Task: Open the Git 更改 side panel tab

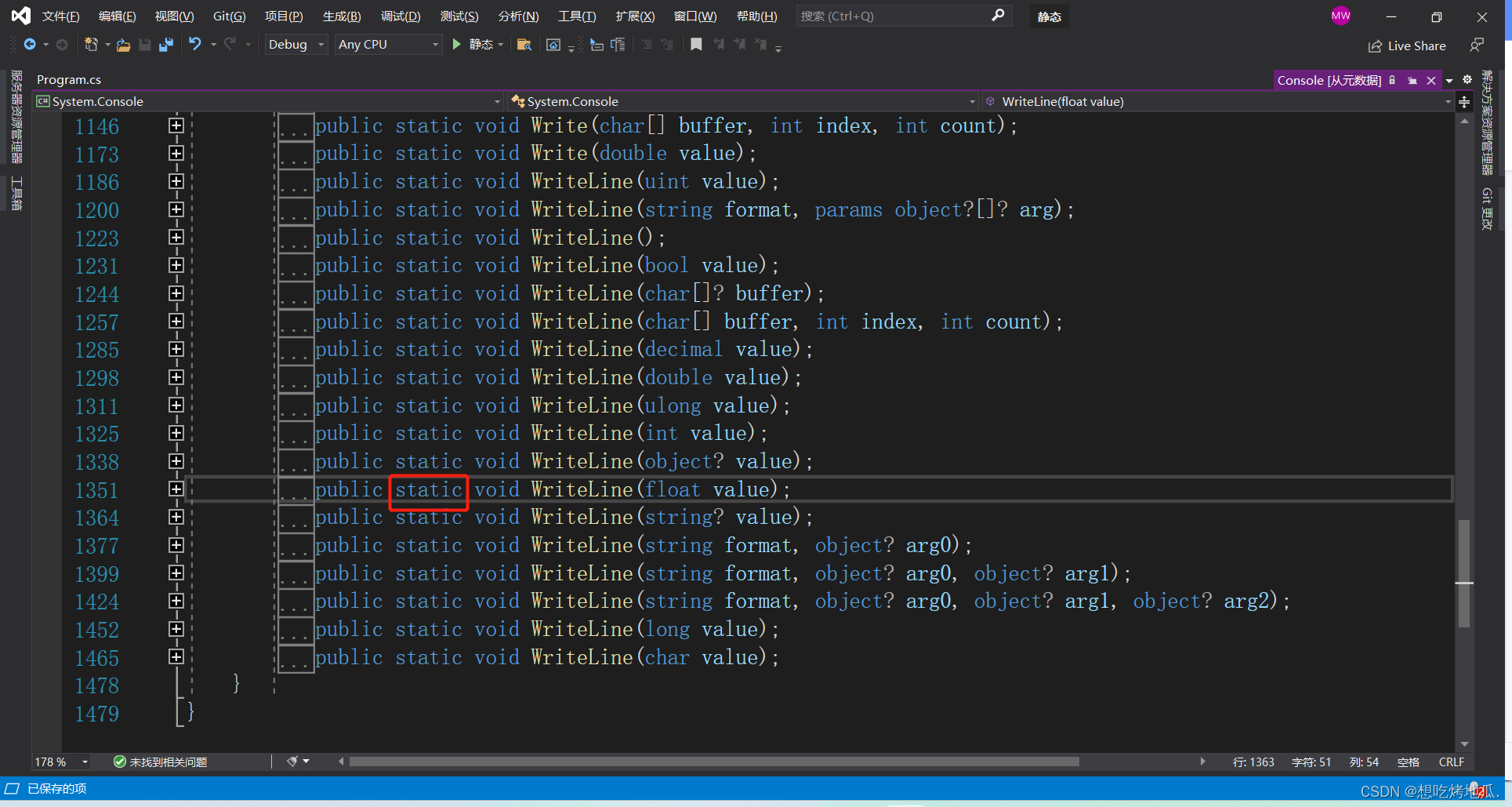Action: tap(1486, 209)
